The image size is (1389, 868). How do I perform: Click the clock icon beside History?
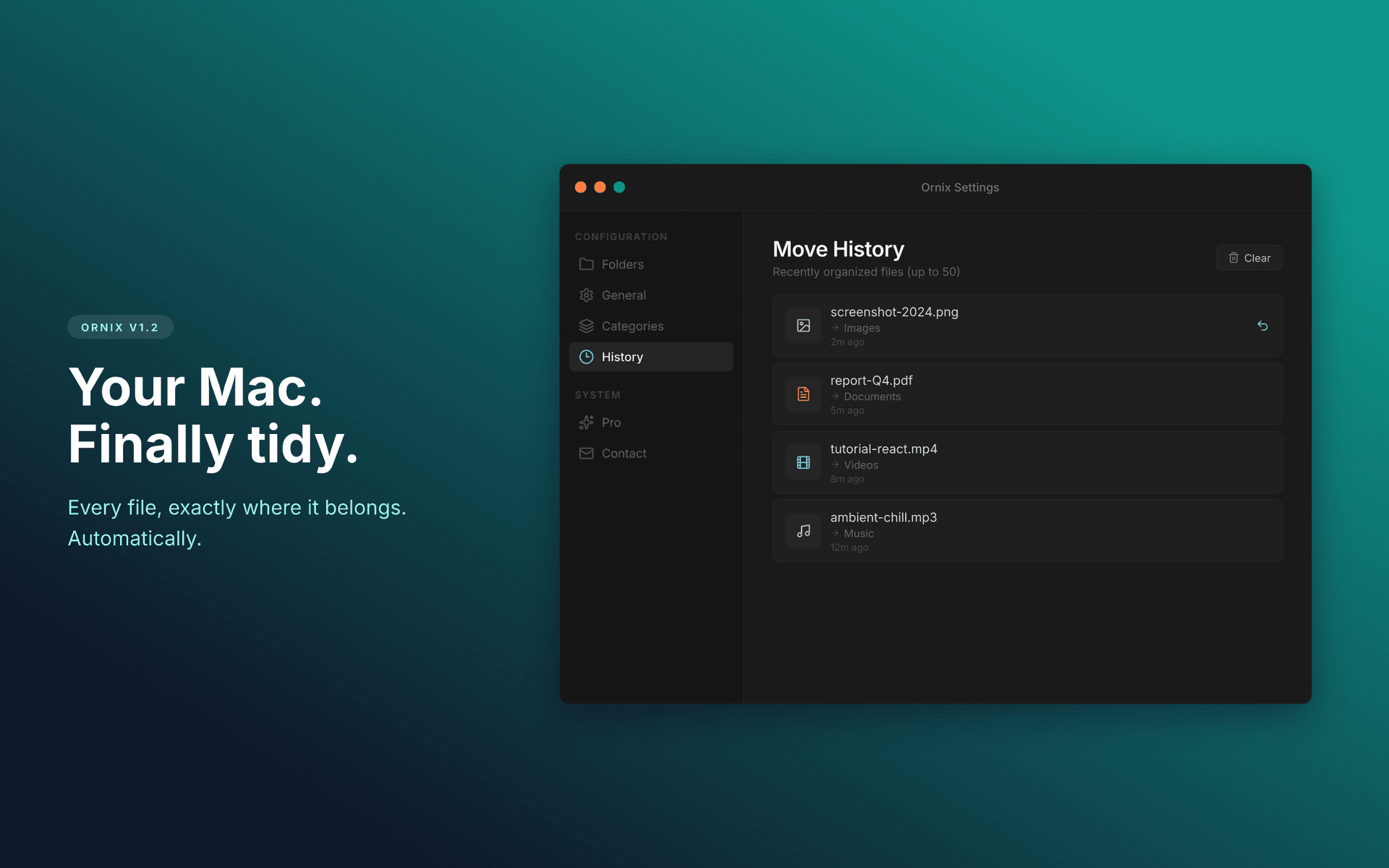(x=587, y=357)
